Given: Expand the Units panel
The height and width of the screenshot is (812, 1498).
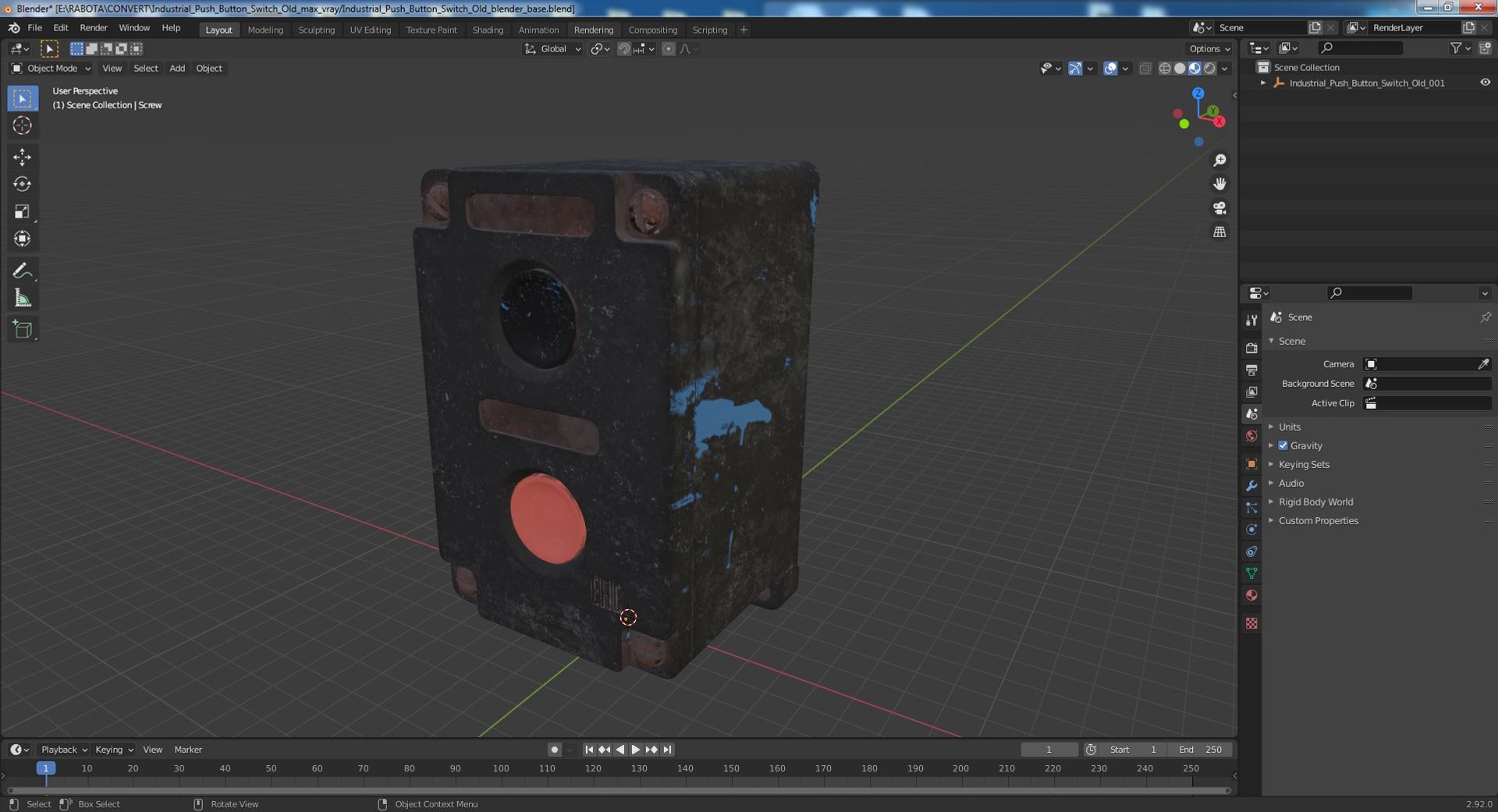Looking at the screenshot, I should tap(1289, 427).
